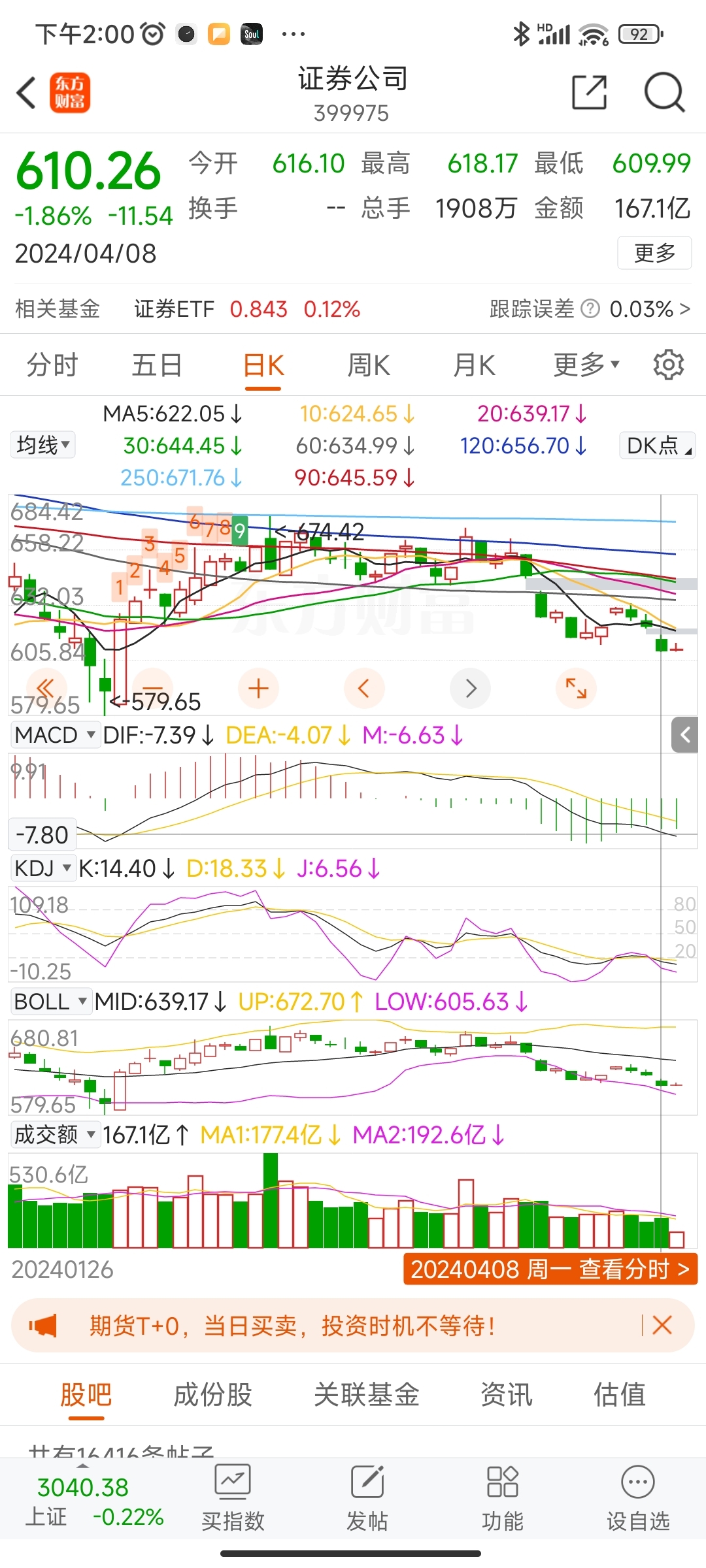Open the KDJ indicator dropdown
706x1568 pixels.
42,868
